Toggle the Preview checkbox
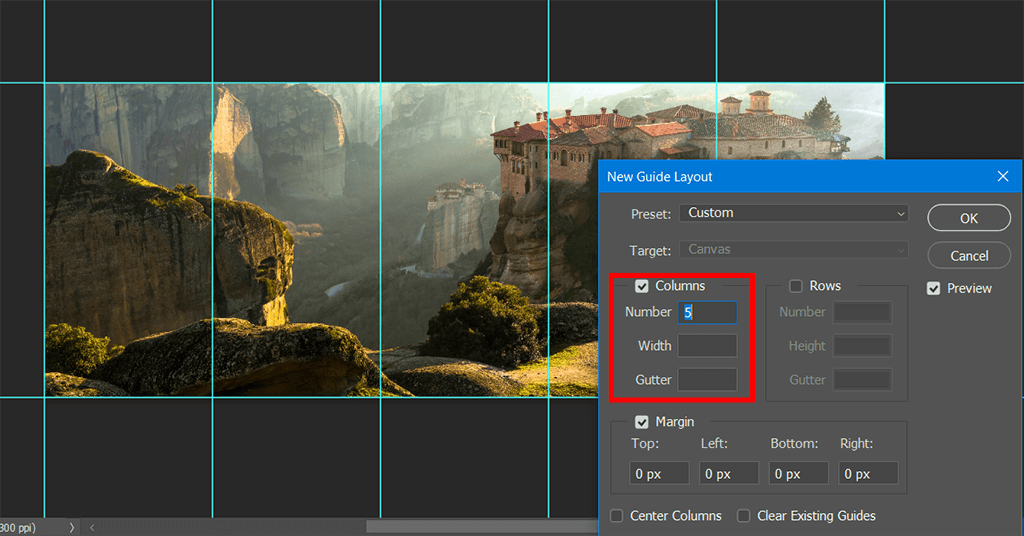The image size is (1024, 536). pyautogui.click(x=933, y=289)
